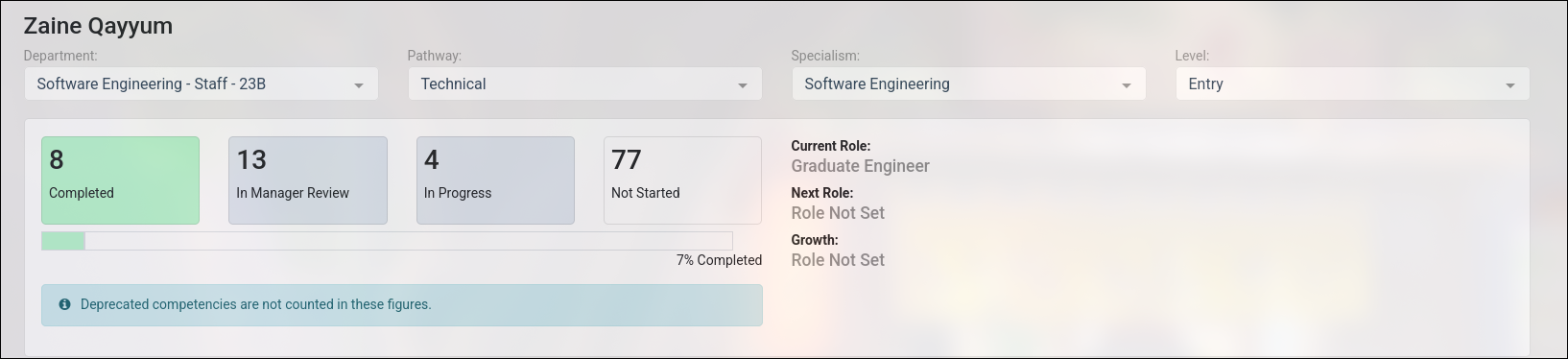Viewport: 1568px width, 359px height.
Task: Click the Growth label
Action: pyautogui.click(x=814, y=240)
